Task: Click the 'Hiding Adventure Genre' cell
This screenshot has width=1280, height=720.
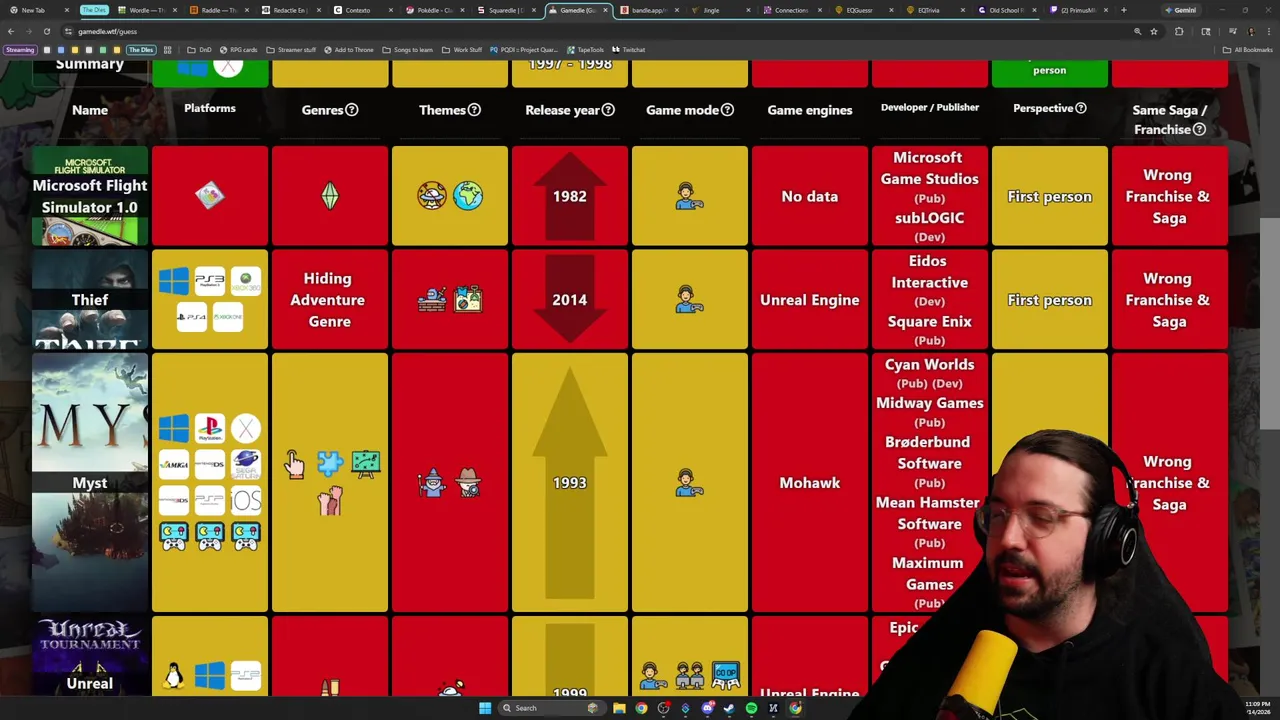Action: 330,300
